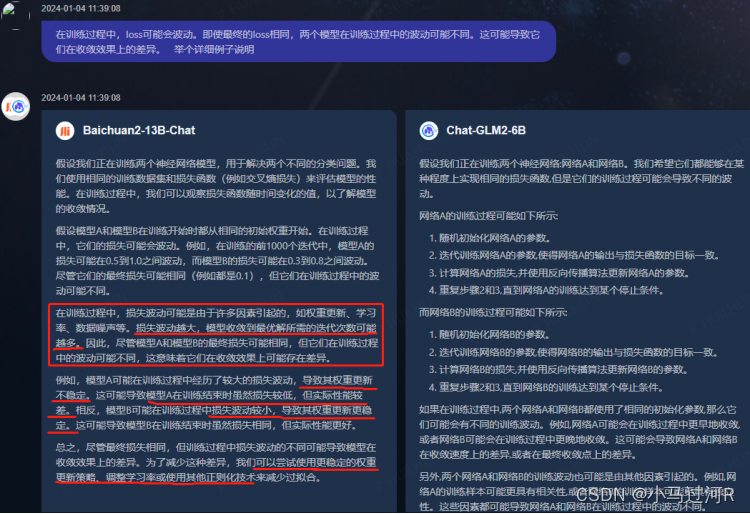Click the Baichuan paragraph starting '例如，模型A可能在训练过程中'

pos(214,403)
